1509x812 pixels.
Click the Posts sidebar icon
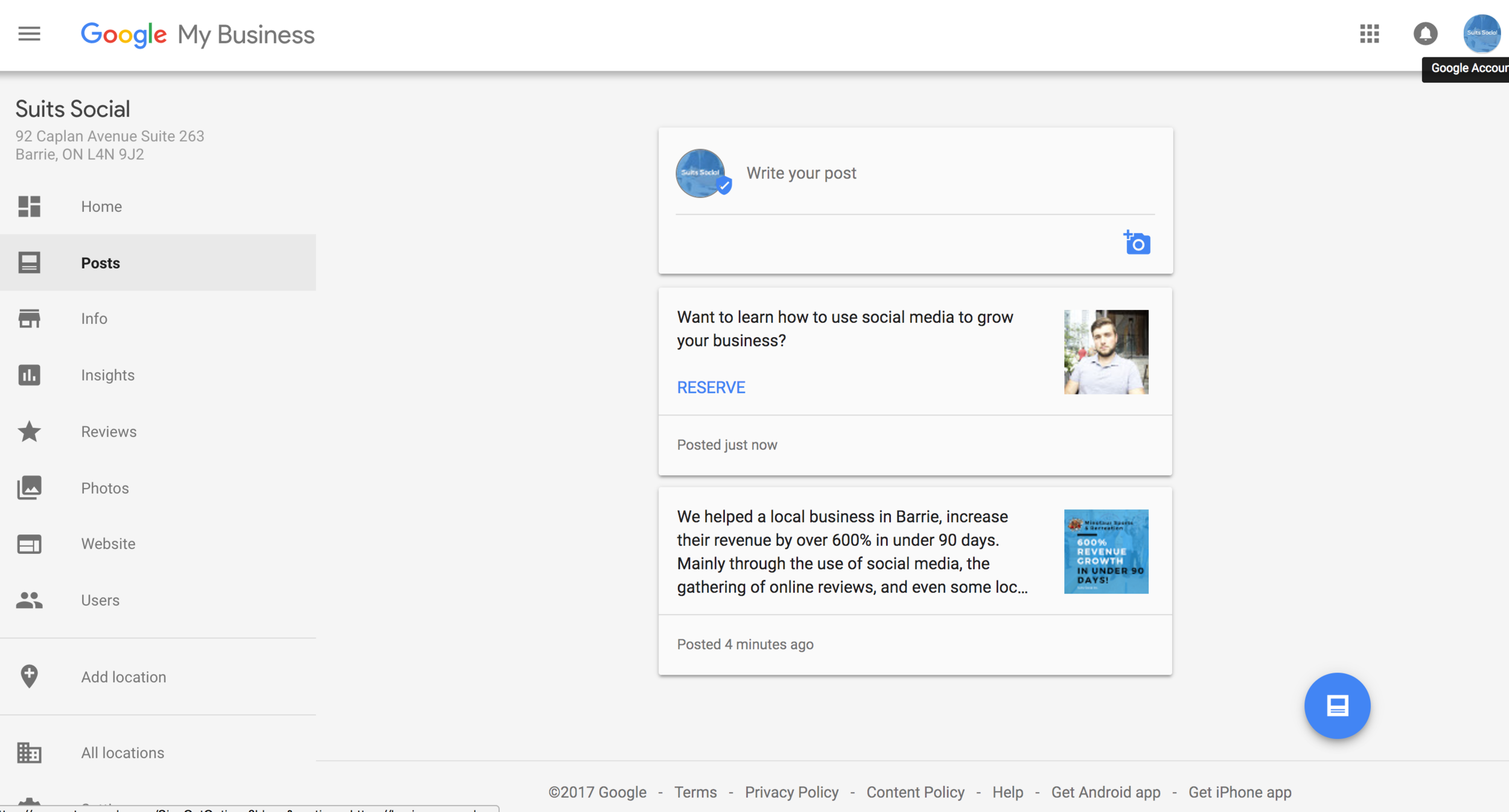[29, 262]
